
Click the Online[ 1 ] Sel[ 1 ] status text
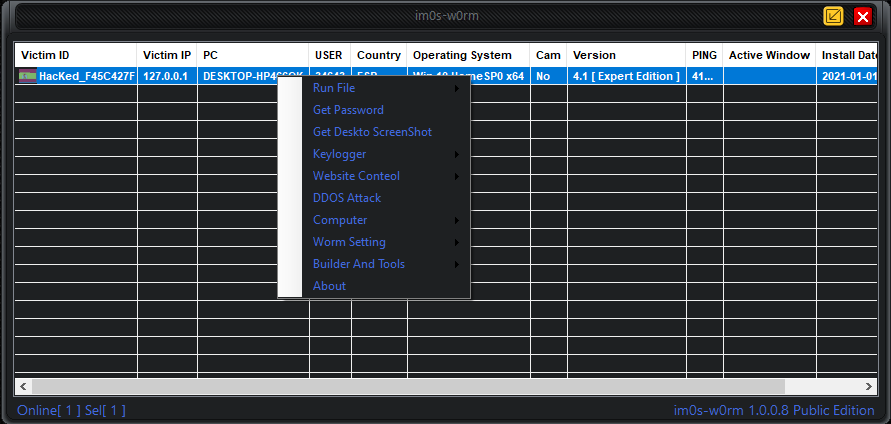[x=72, y=410]
